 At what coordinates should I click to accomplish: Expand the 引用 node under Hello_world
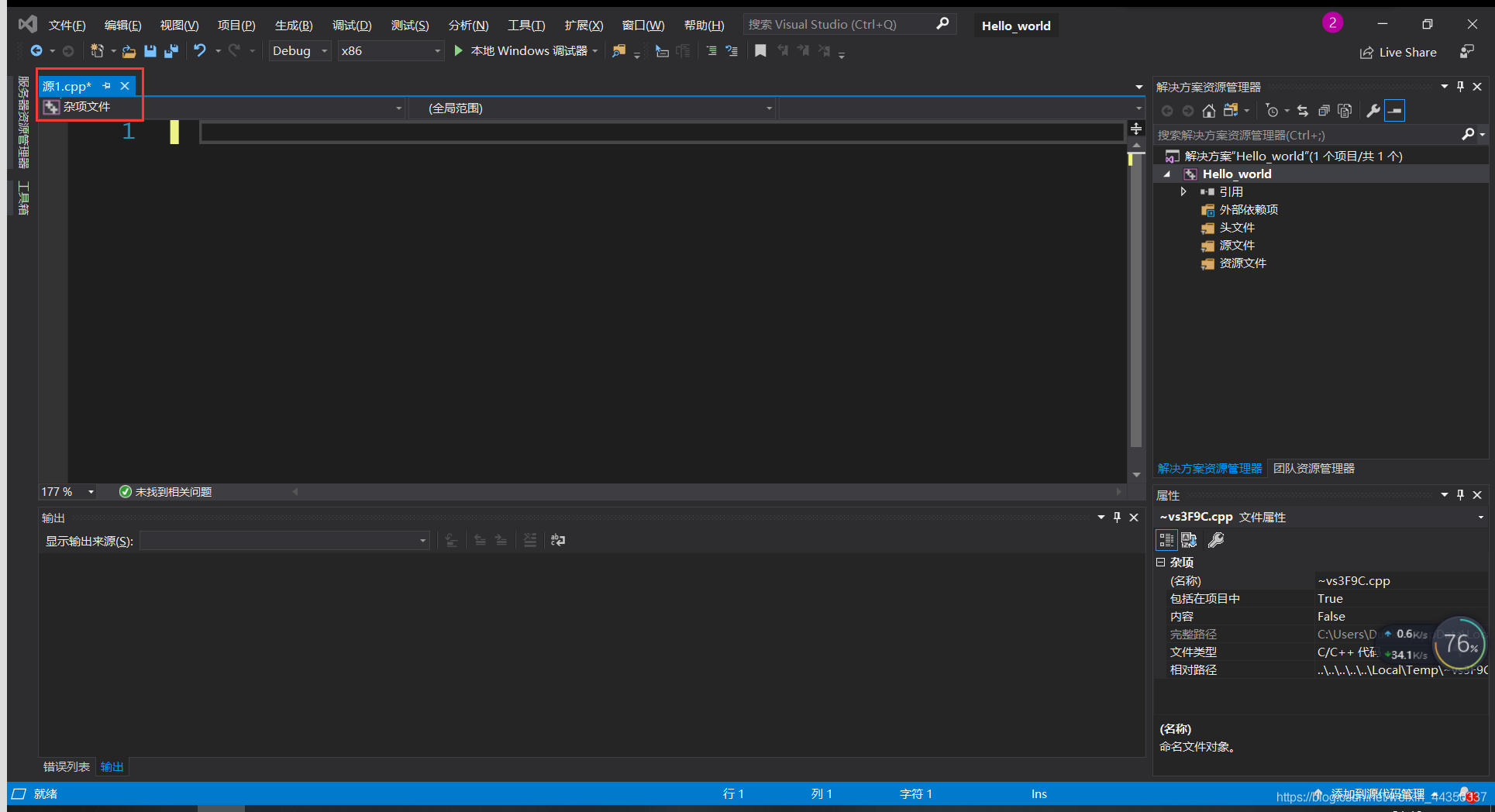pos(1183,191)
